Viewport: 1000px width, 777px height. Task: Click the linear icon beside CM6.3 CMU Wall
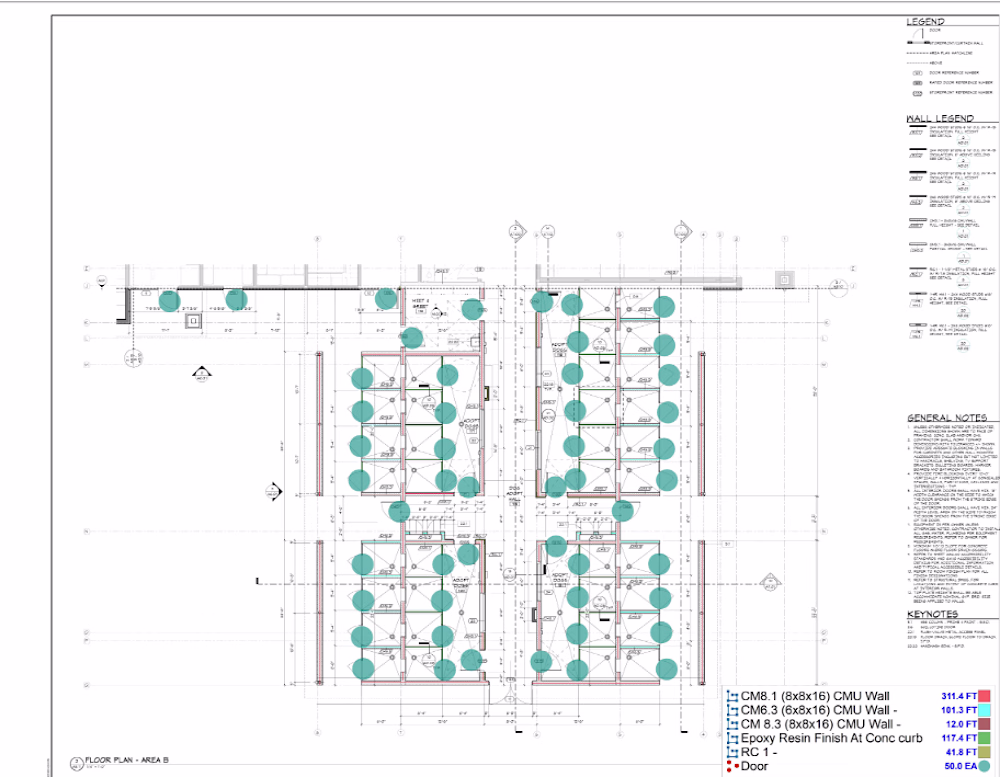click(732, 711)
